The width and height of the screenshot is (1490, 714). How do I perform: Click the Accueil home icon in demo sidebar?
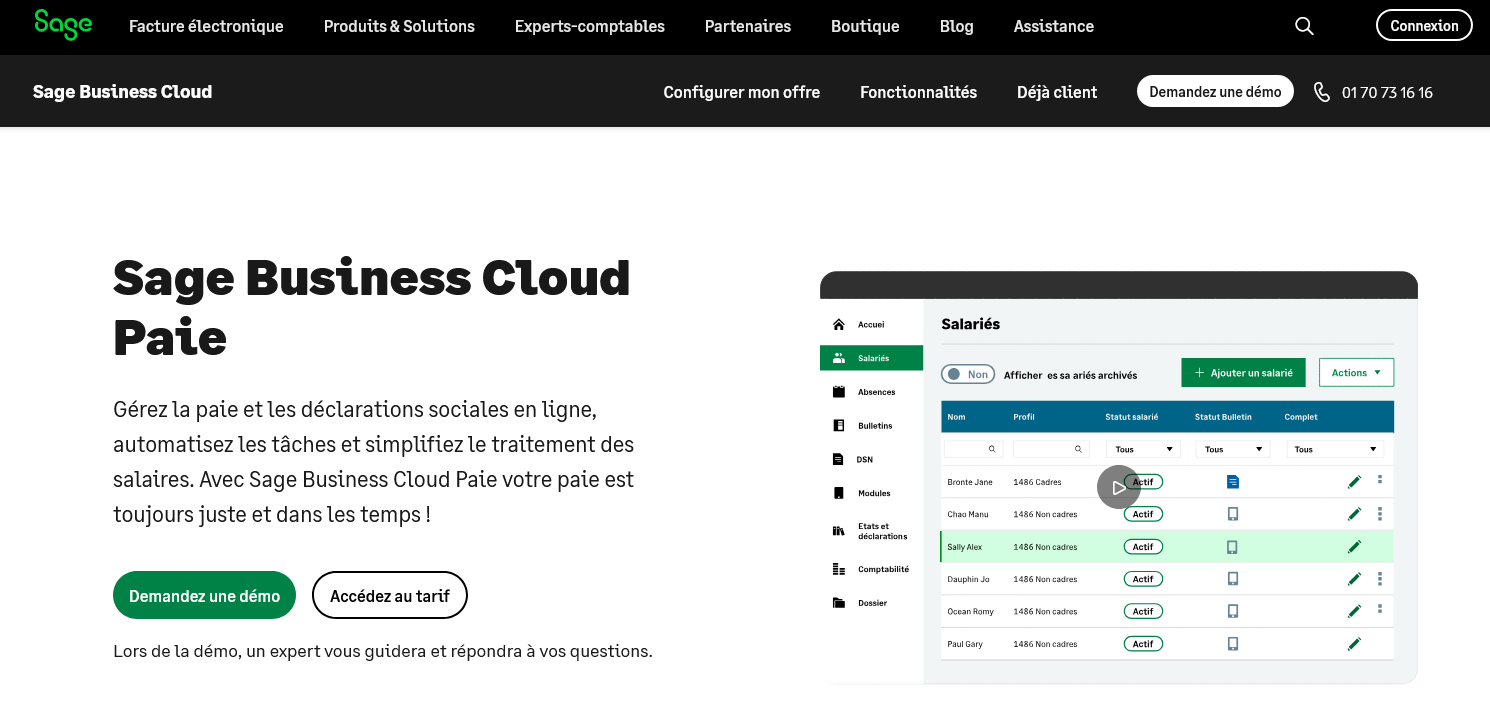coord(839,325)
